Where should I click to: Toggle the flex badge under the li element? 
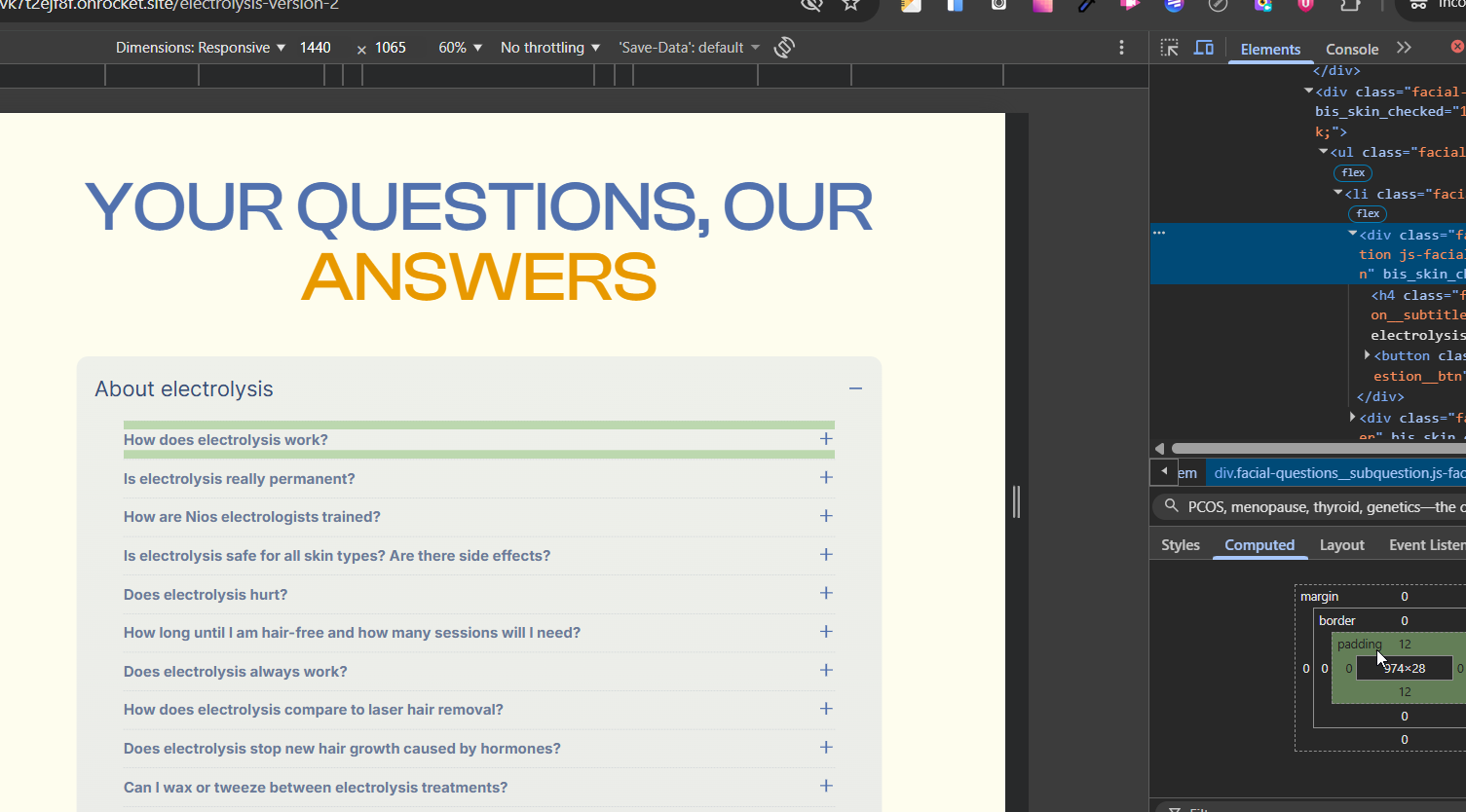point(1368,214)
